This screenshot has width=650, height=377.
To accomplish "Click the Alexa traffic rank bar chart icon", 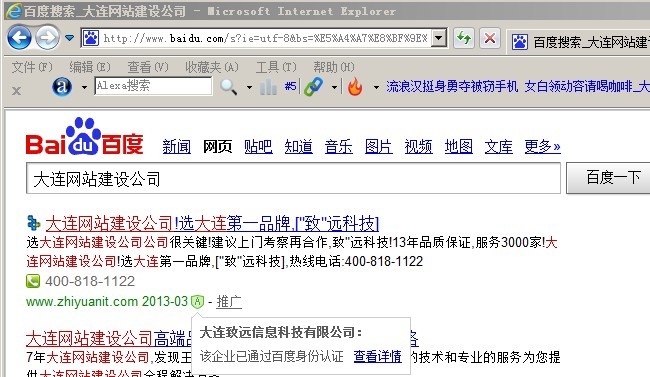I will tap(269, 87).
